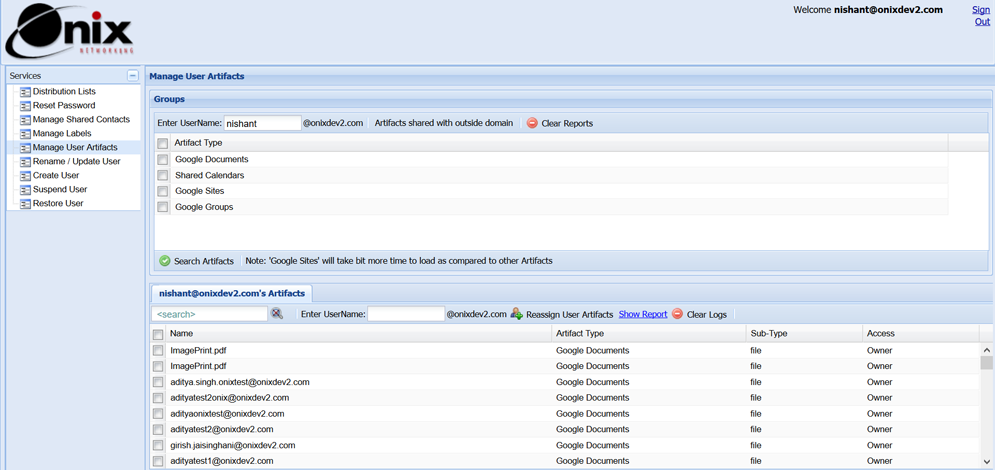
Task: Check the Google Groups artifact type
Action: pyautogui.click(x=162, y=207)
